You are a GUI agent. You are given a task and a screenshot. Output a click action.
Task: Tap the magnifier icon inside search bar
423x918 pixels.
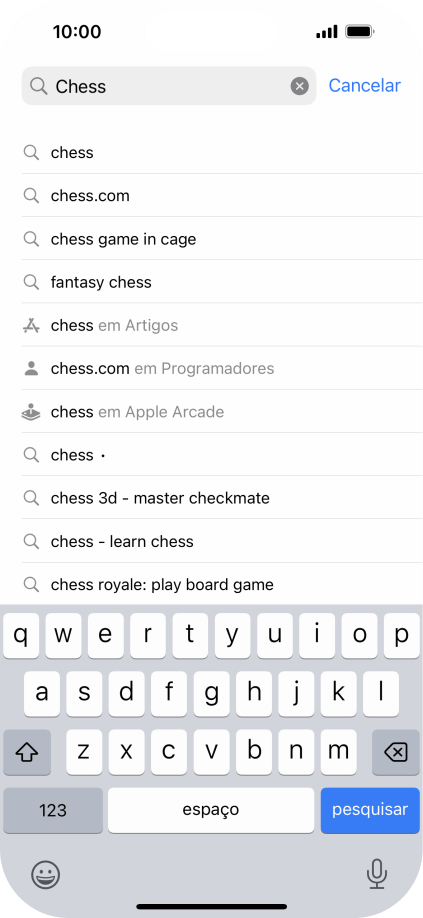pyautogui.click(x=39, y=86)
